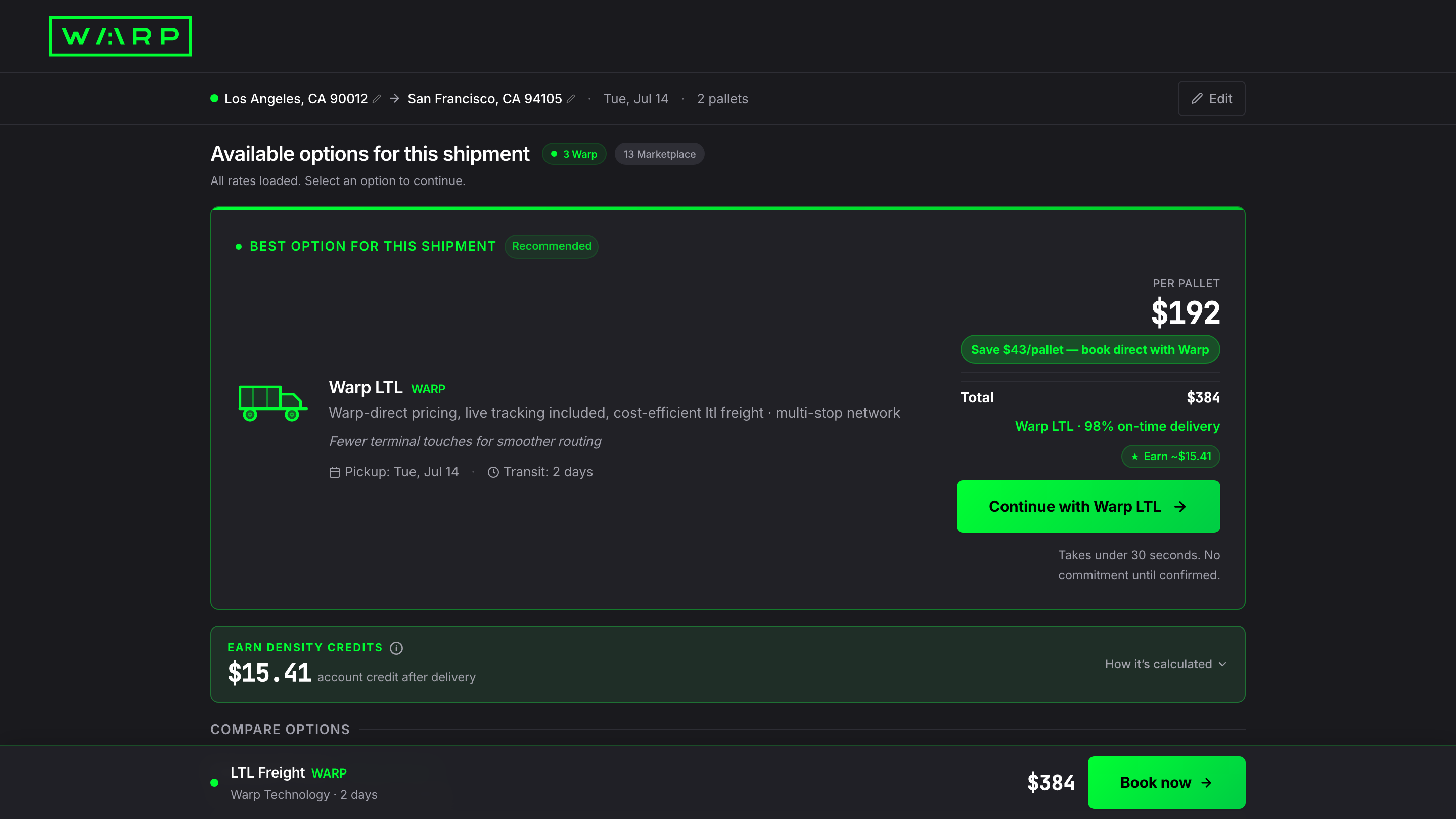Click the Recommended badge
This screenshot has height=819, width=1456.
coord(552,246)
